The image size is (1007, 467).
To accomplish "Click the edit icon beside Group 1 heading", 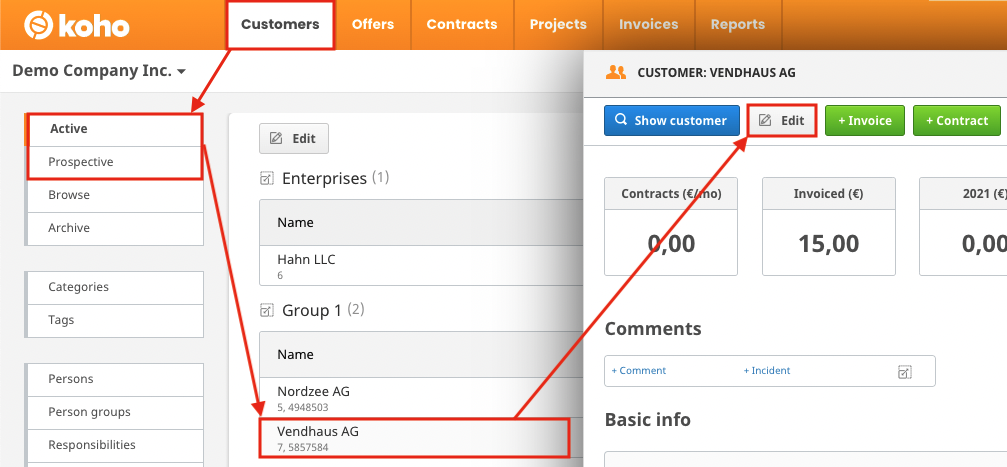I will click(267, 311).
